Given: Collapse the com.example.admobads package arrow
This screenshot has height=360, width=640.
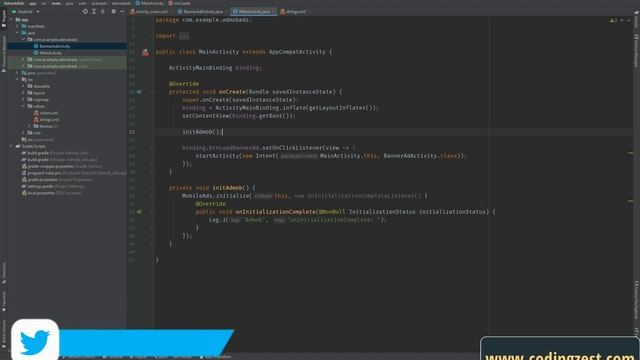Looking at the screenshot, I should pyautogui.click(x=23, y=40).
